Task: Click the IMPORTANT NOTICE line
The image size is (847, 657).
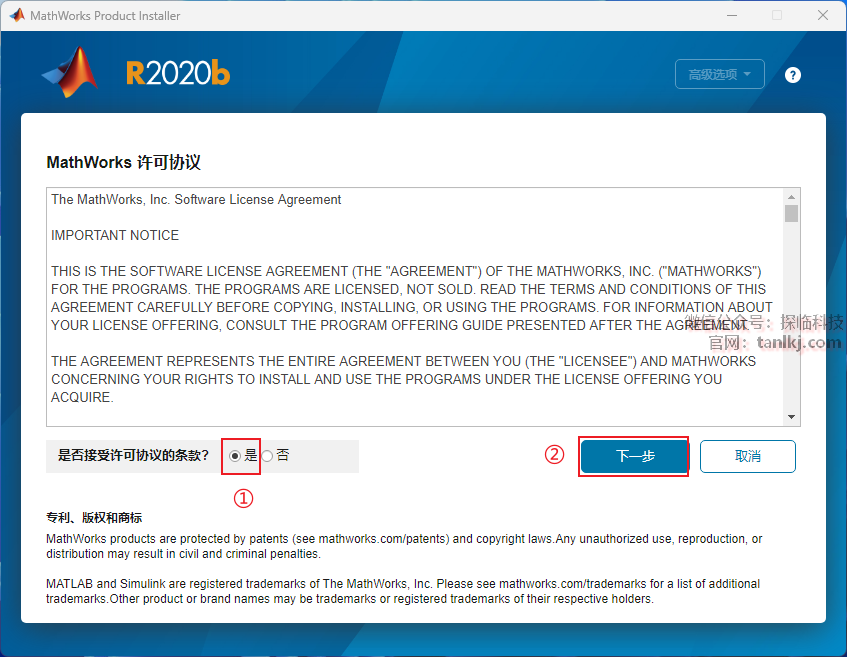Action: (115, 235)
